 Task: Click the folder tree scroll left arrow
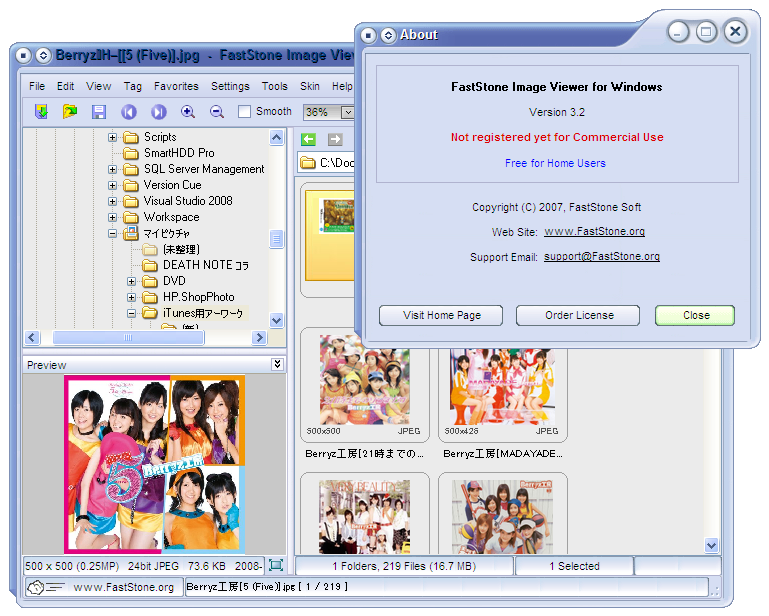(x=32, y=337)
